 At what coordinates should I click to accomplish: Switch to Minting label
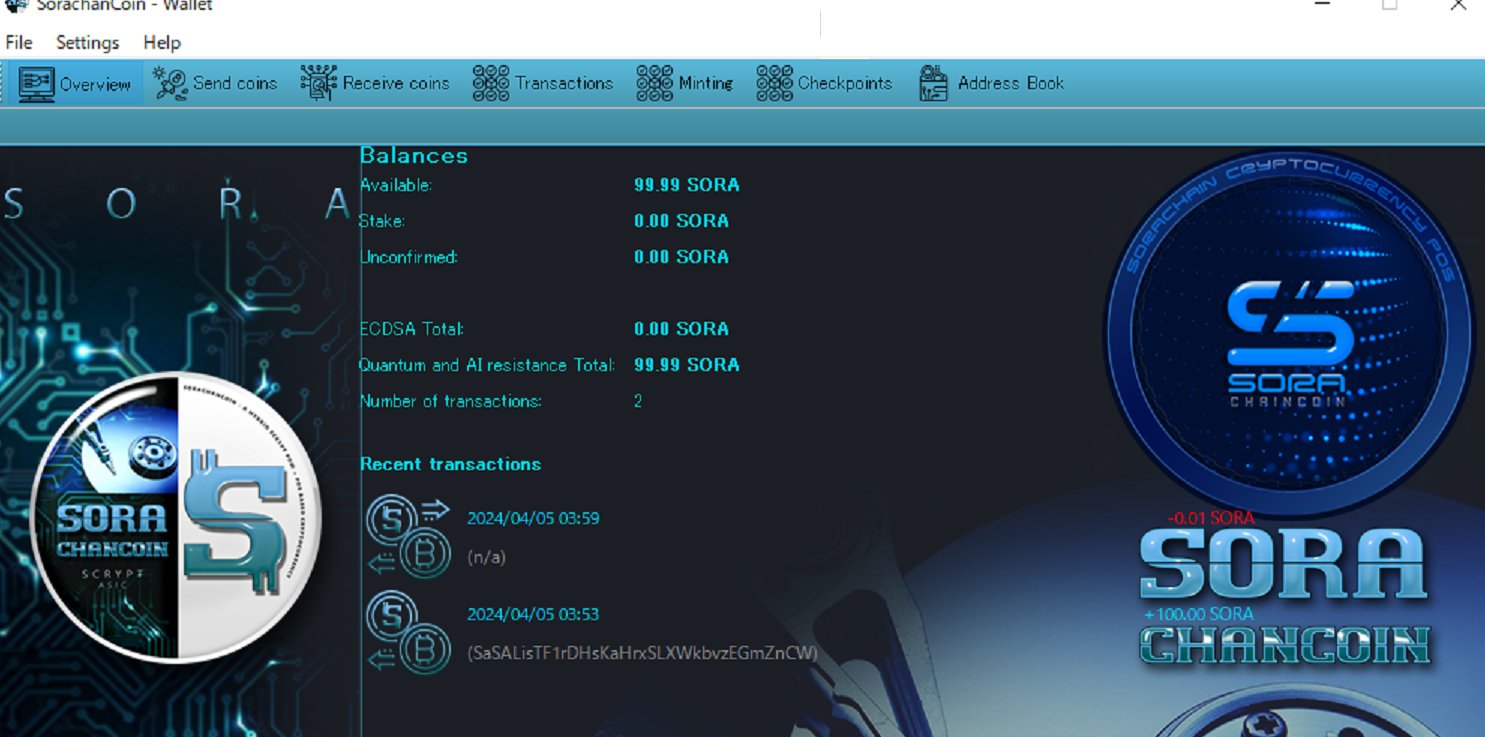pyautogui.click(x=706, y=83)
